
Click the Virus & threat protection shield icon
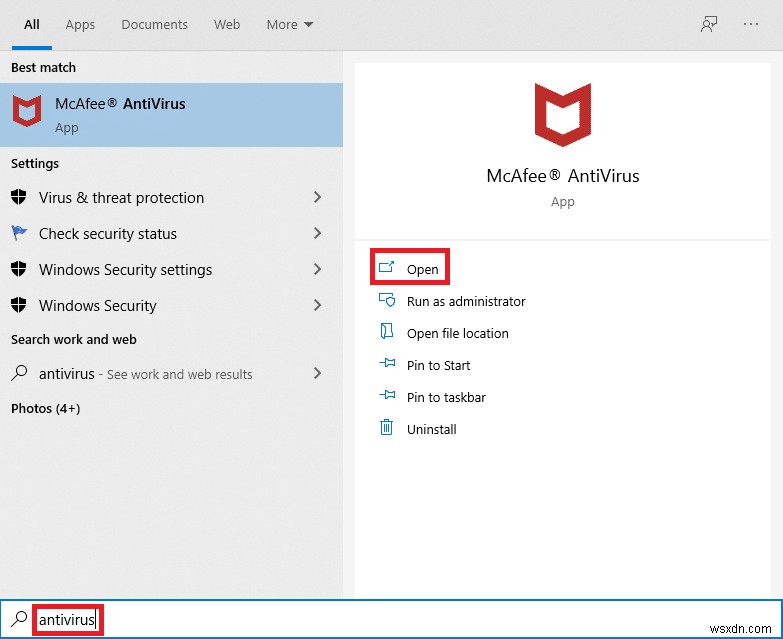click(x=18, y=197)
